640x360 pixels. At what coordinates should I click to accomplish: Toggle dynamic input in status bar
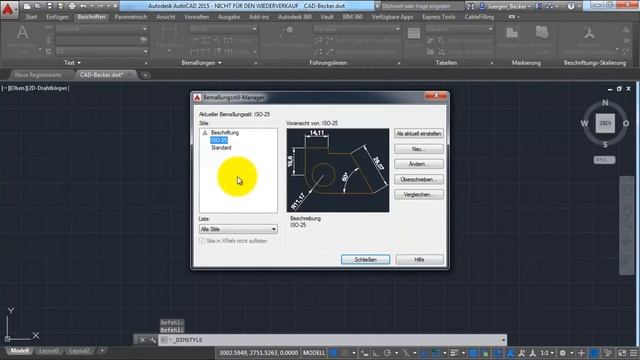(364, 353)
